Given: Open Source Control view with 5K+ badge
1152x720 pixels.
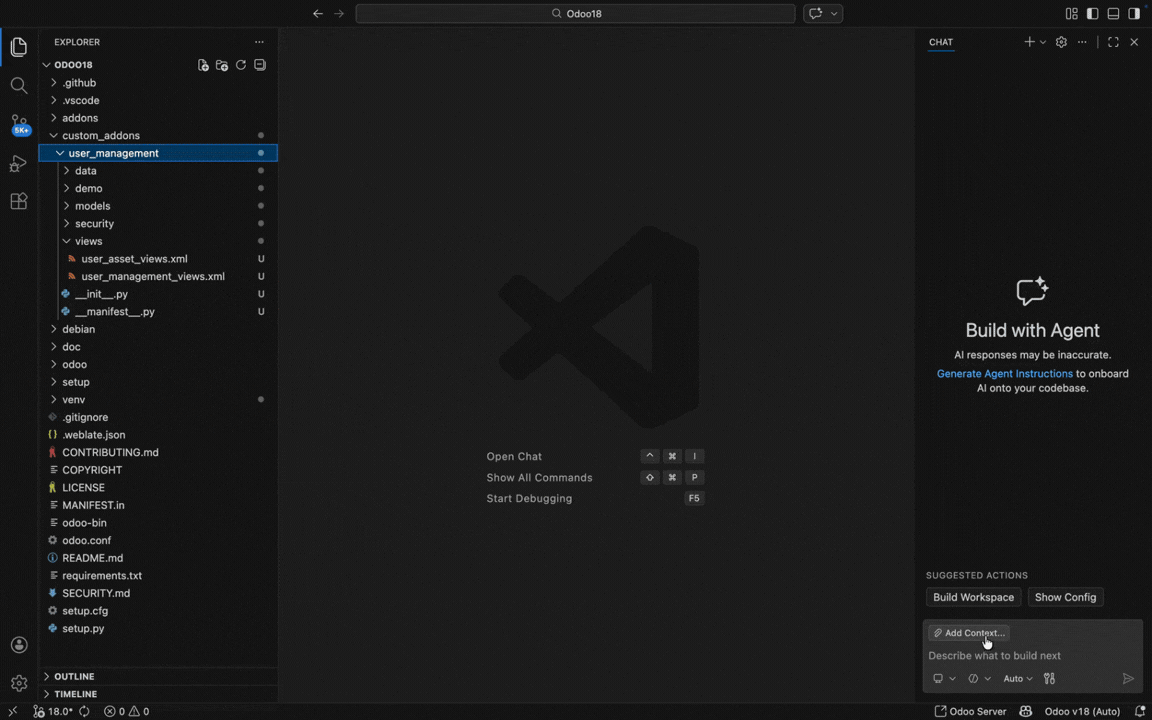Looking at the screenshot, I should [20, 125].
